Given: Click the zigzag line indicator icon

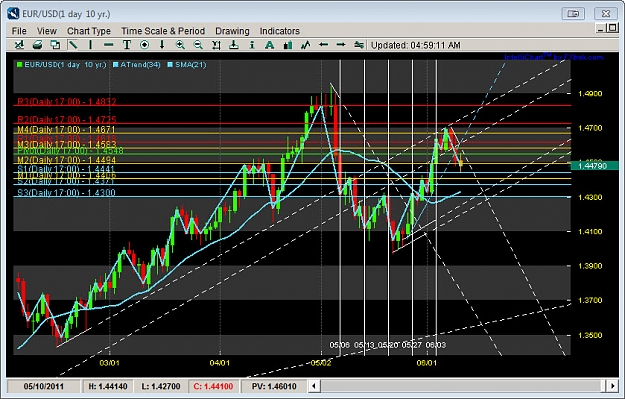Looking at the screenshot, I should pos(305,45).
